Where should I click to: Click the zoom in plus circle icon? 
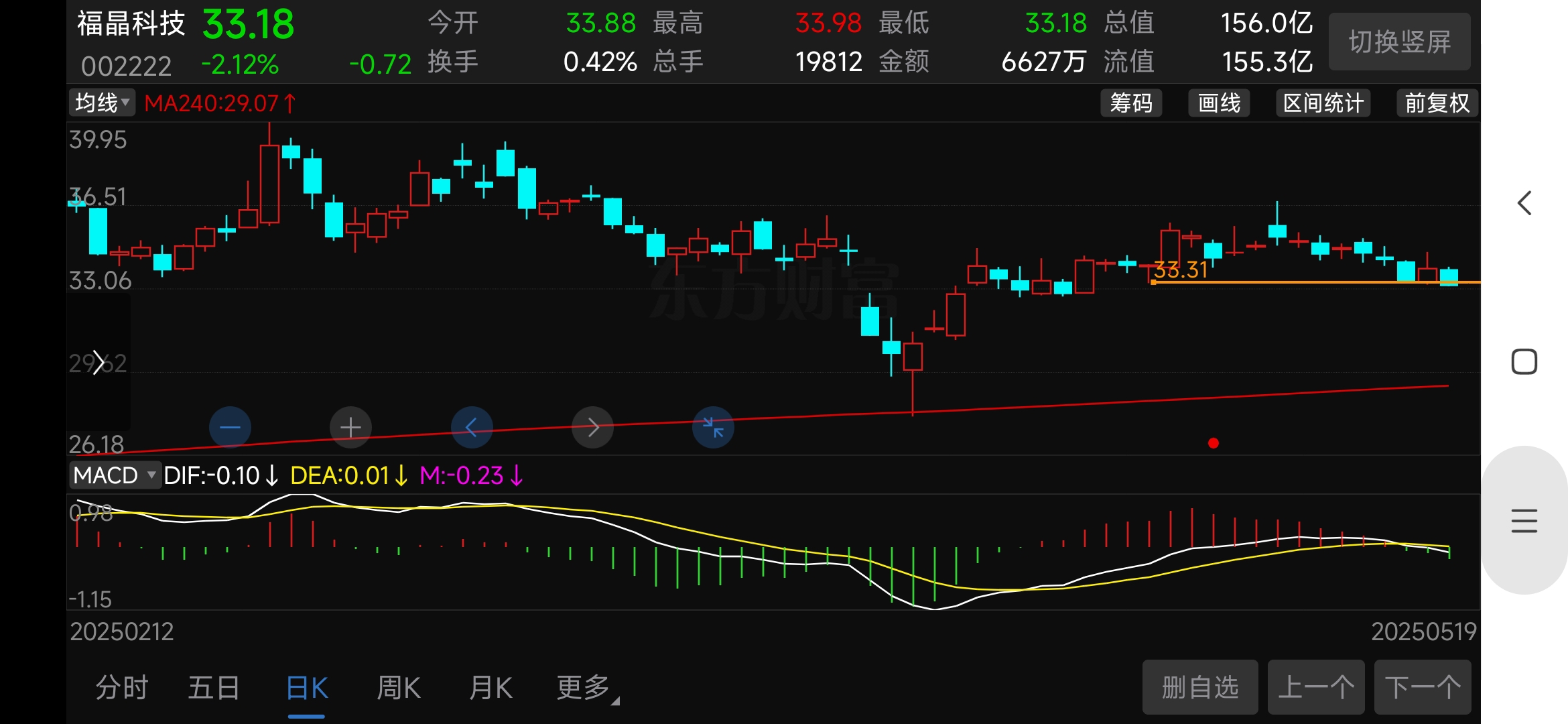click(350, 427)
